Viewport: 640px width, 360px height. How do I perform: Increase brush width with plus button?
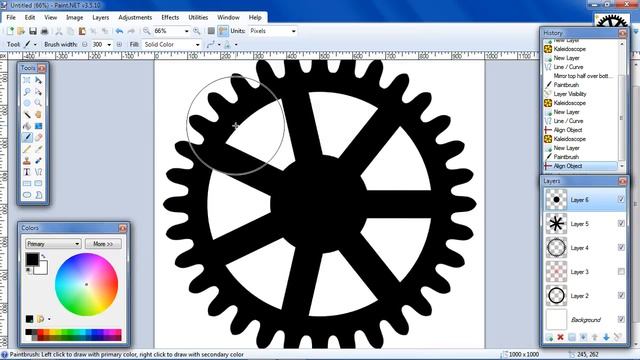tap(119, 44)
